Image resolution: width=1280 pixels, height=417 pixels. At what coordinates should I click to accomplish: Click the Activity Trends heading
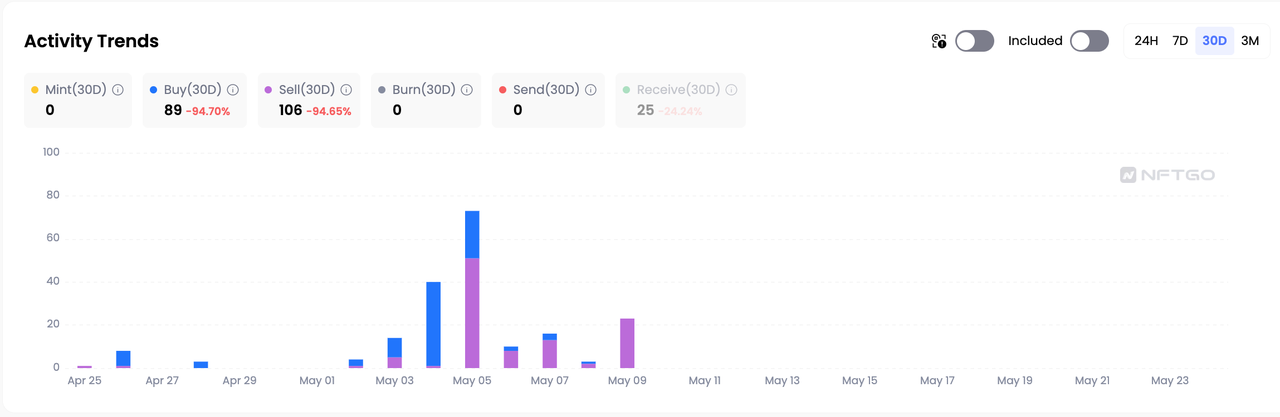pyautogui.click(x=91, y=41)
